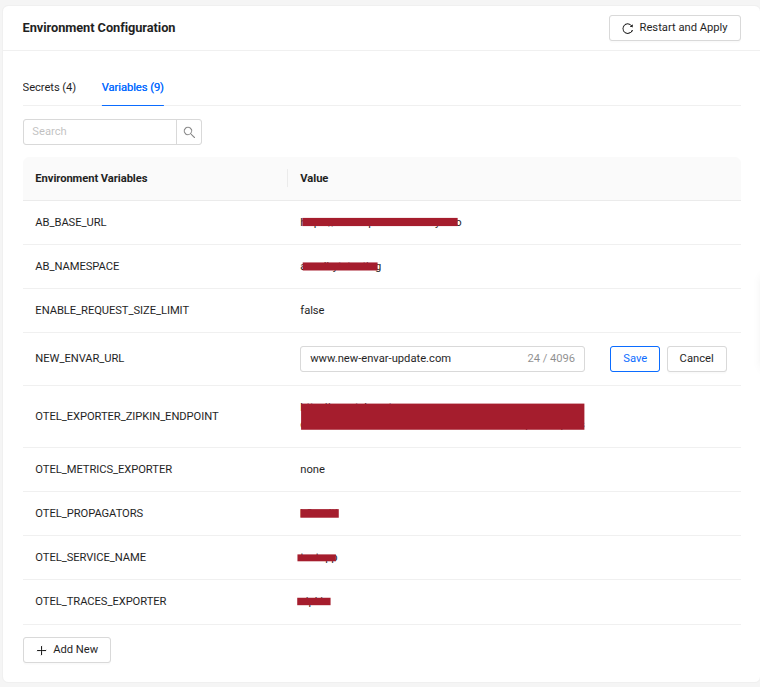Click the none value of OTEL_METRICS_EXPORTER
The width and height of the screenshot is (760, 687).
pos(312,469)
